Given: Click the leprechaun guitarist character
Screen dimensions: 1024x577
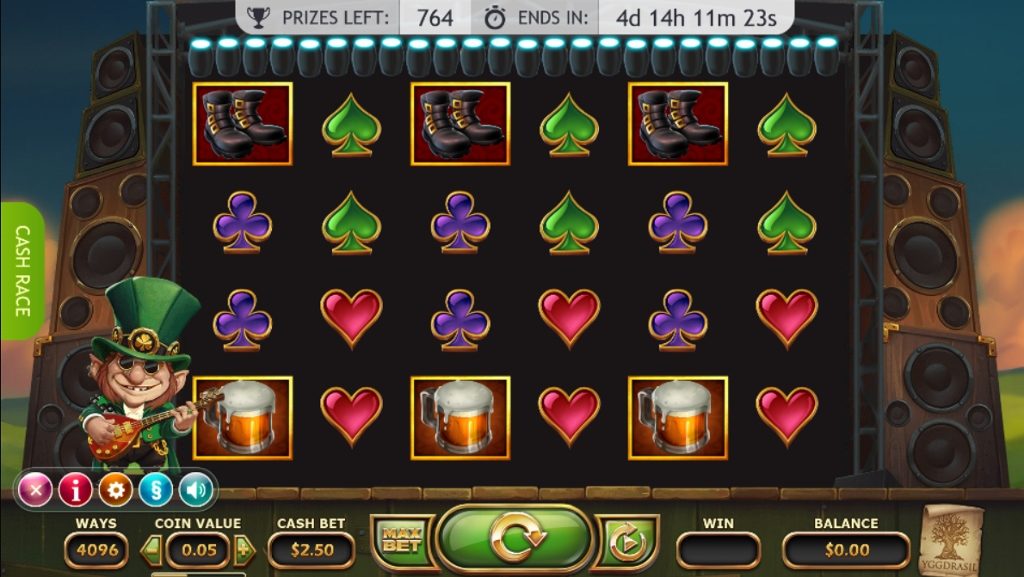Looking at the screenshot, I should tap(142, 375).
